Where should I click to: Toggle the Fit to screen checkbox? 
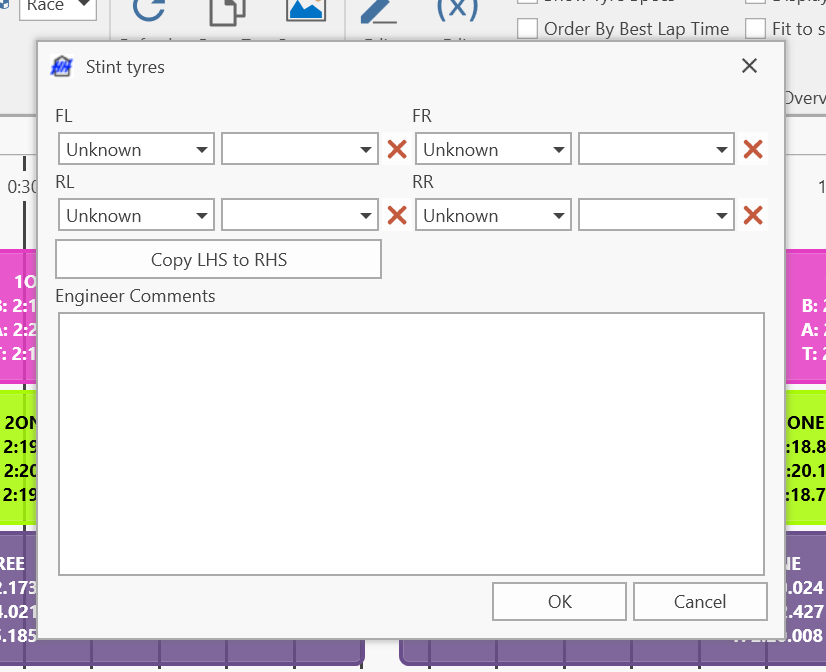[x=756, y=29]
